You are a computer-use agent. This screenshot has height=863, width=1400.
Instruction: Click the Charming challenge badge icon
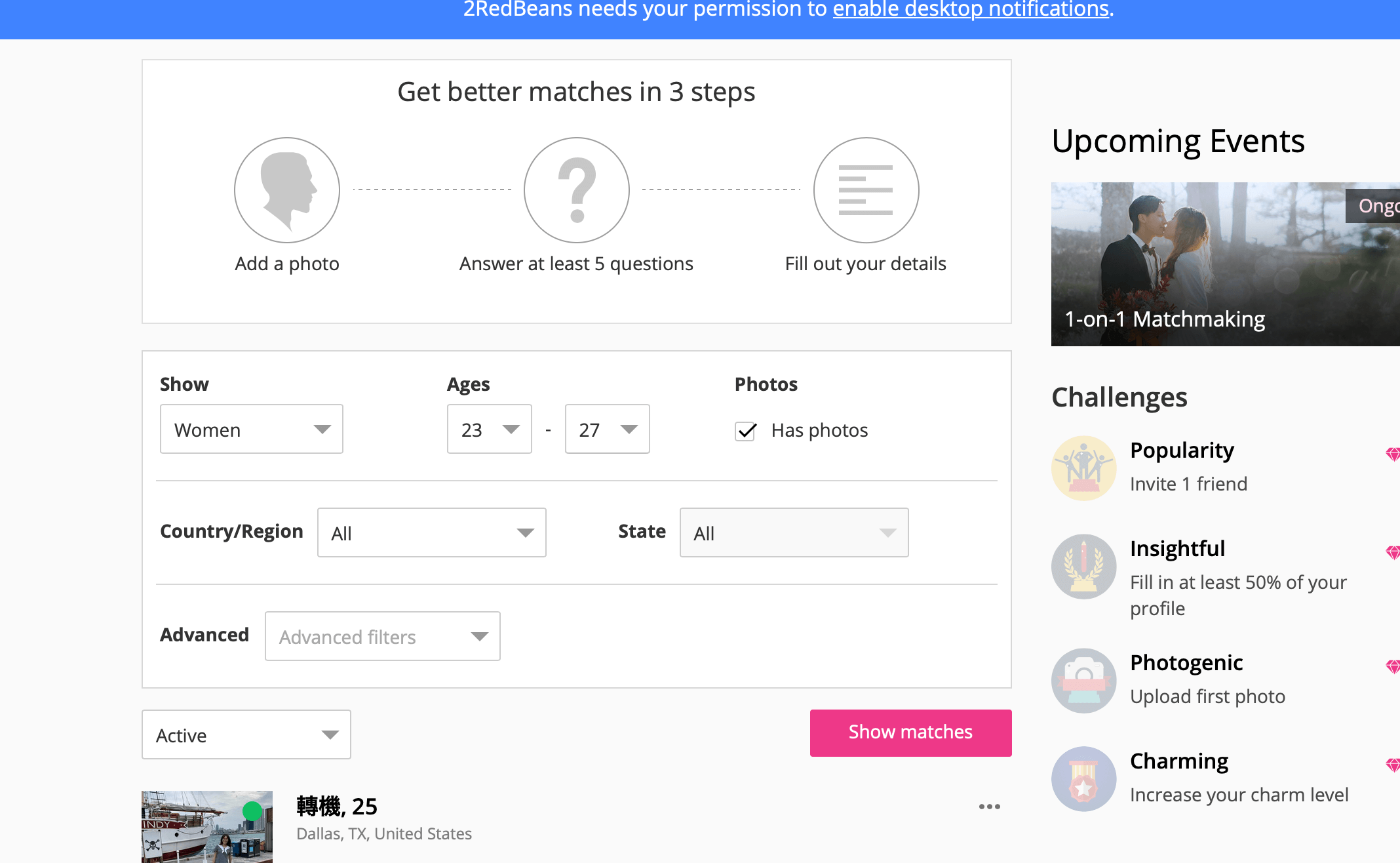coord(1084,779)
